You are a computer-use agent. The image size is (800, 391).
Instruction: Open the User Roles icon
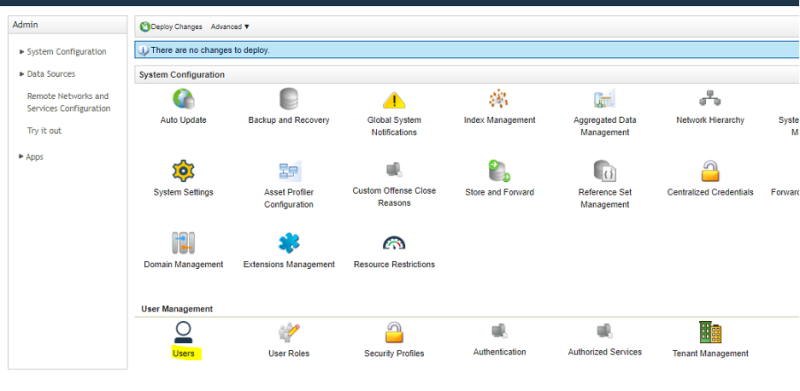point(289,333)
